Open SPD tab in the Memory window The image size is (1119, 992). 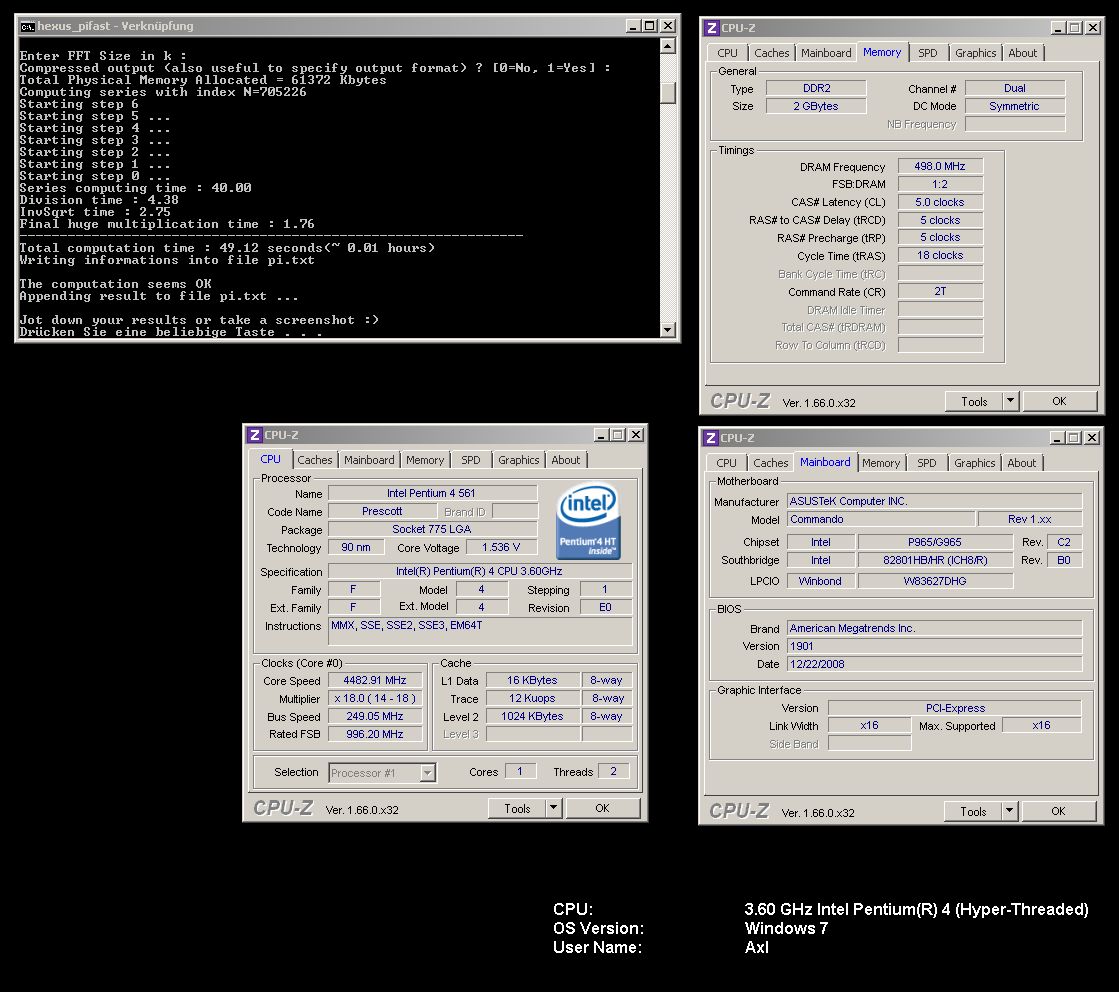[x=928, y=53]
